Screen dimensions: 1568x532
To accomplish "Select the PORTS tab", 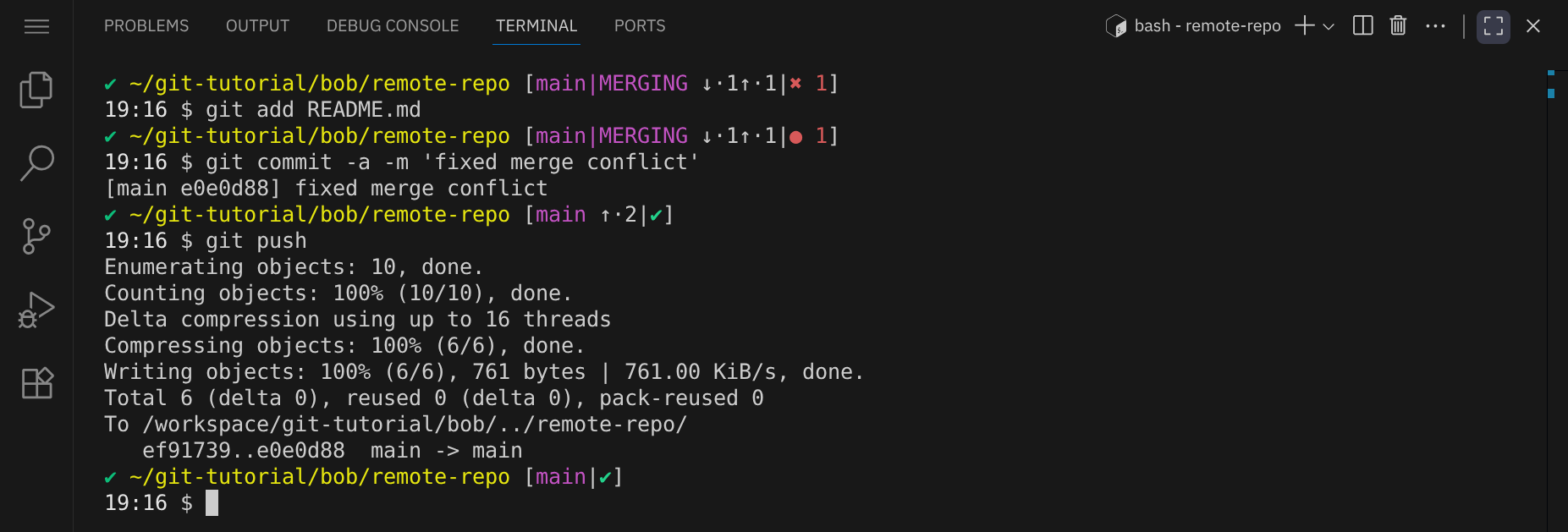I will pos(640,26).
